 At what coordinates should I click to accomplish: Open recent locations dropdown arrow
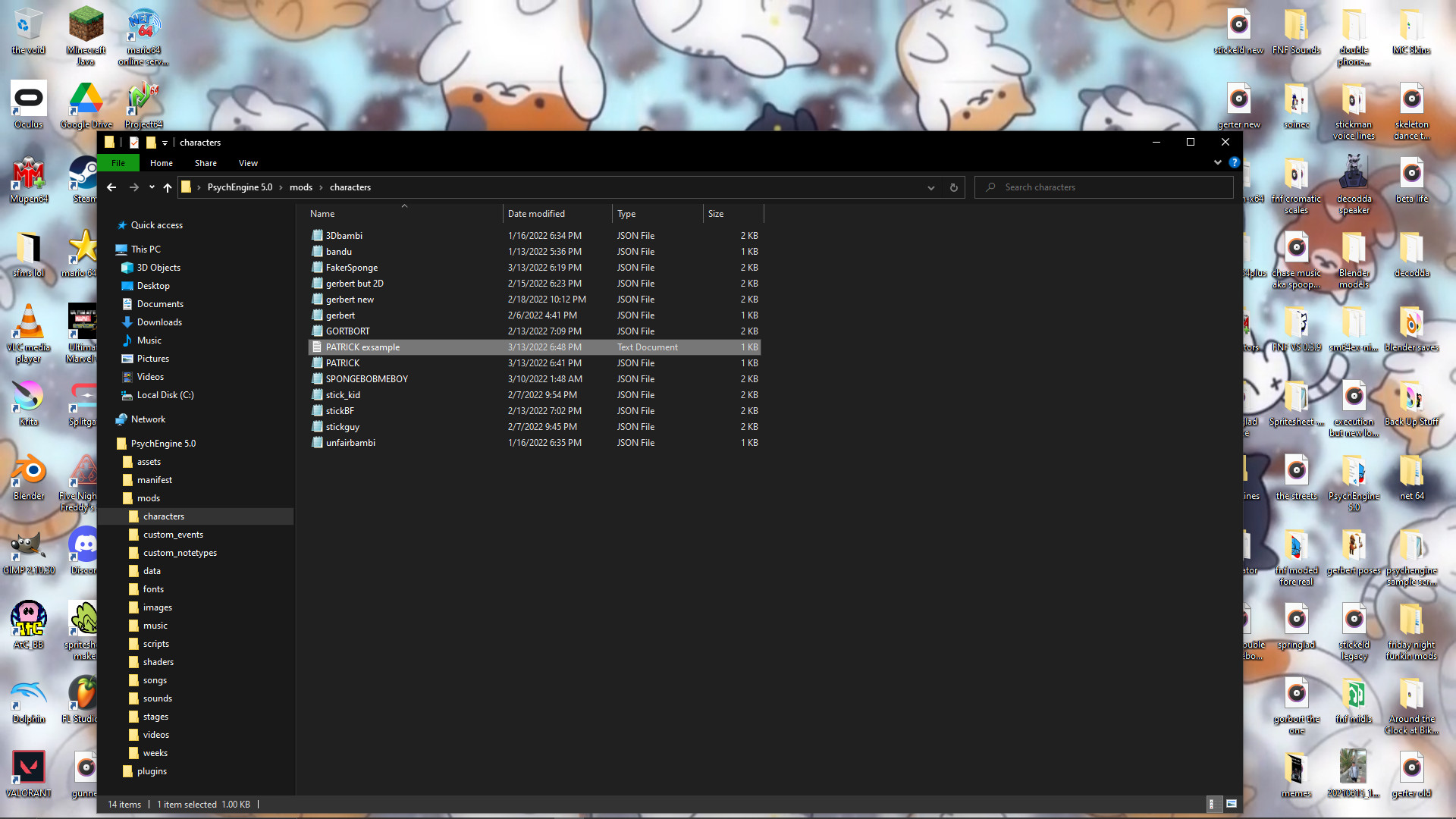tap(152, 187)
